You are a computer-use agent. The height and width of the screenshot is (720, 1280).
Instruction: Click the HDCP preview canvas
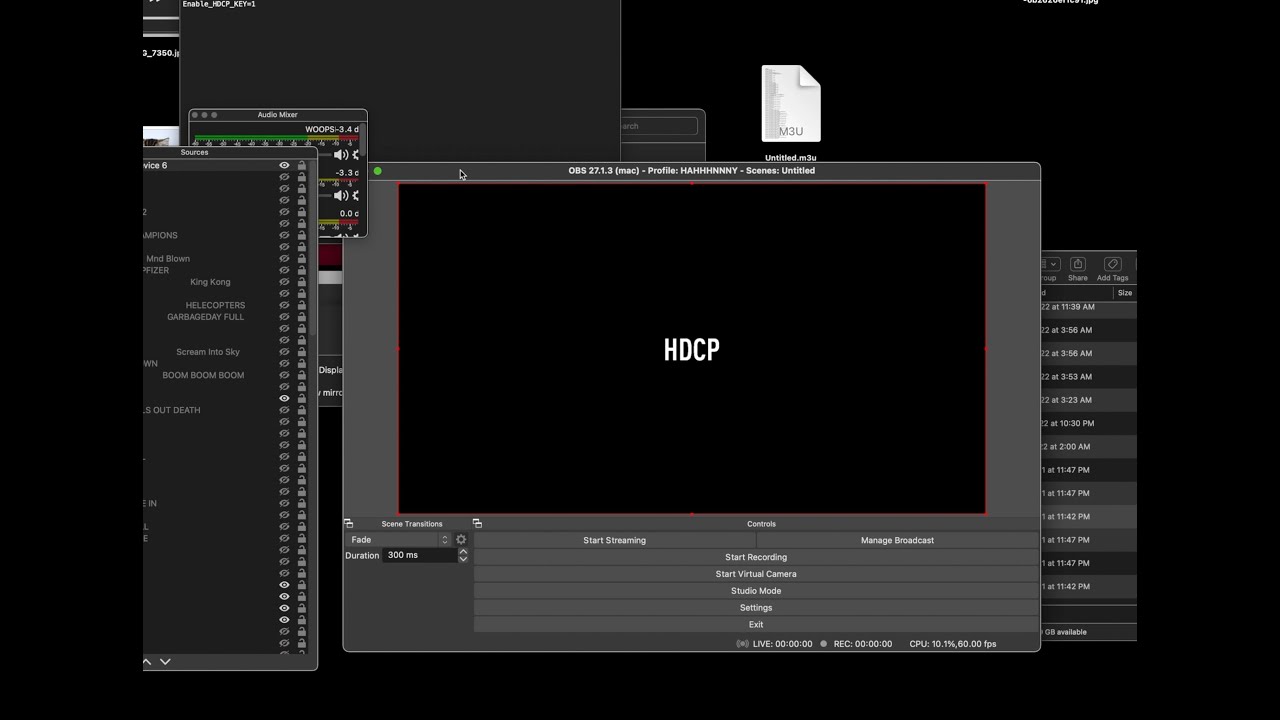[692, 349]
